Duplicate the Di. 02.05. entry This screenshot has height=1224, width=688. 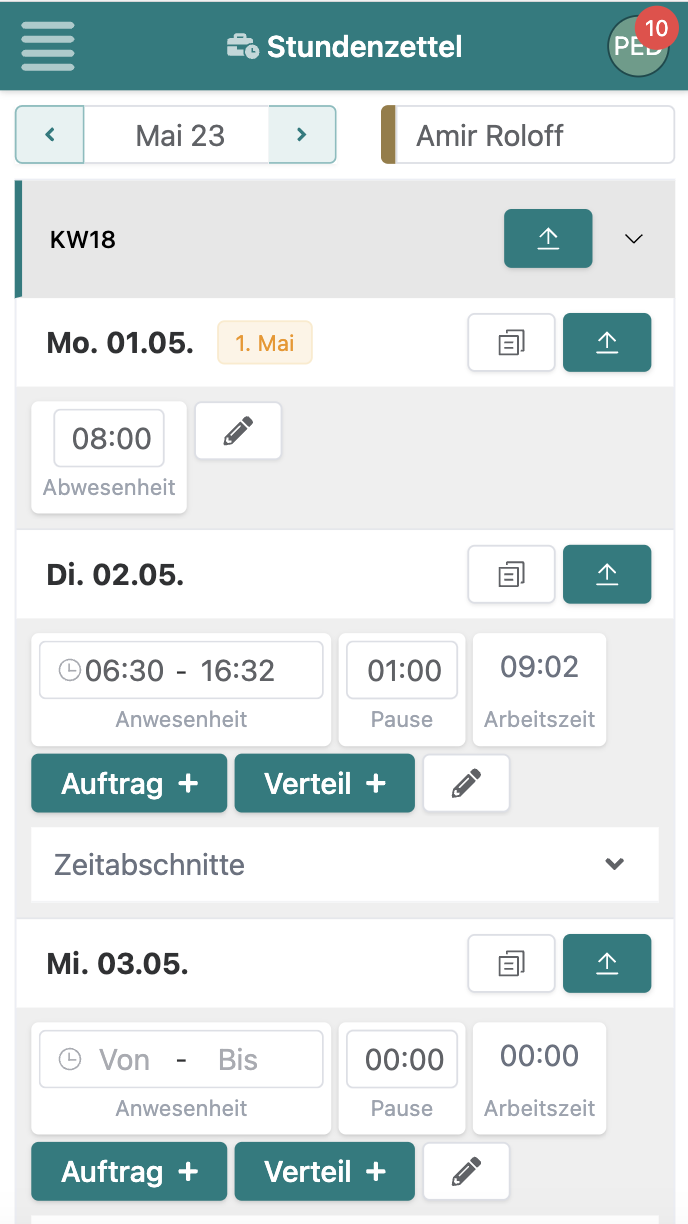[511, 574]
